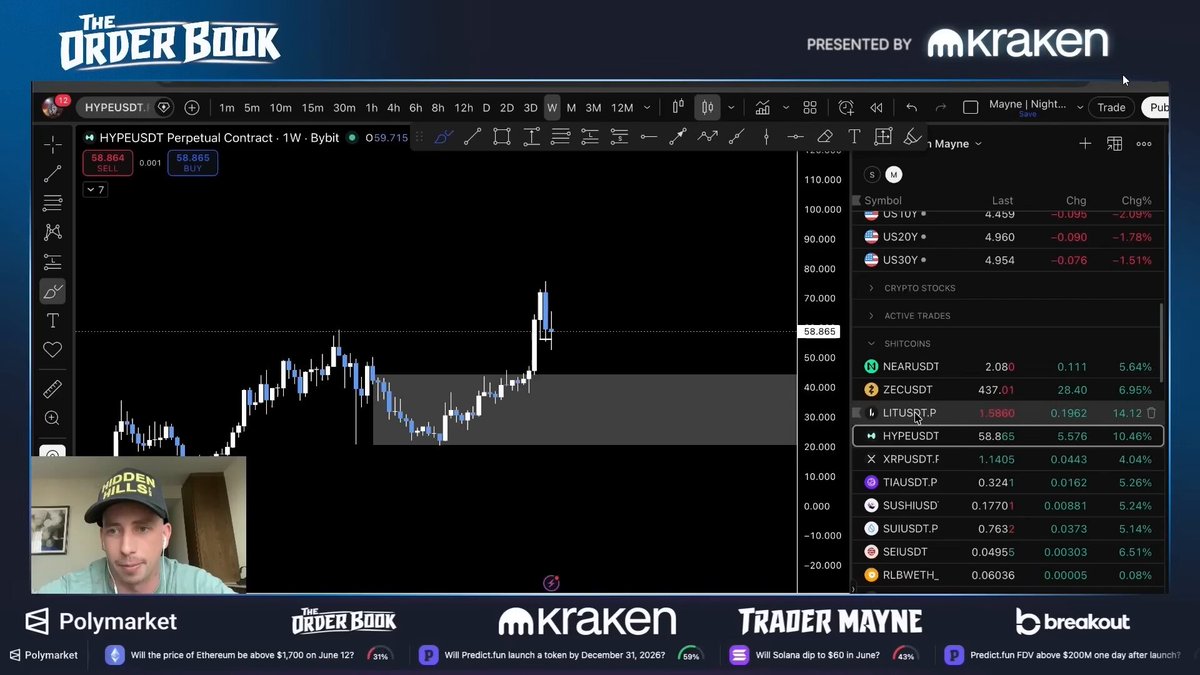The height and width of the screenshot is (675, 1200).
Task: Click the blue 58.865 BUY button
Action: tap(193, 163)
